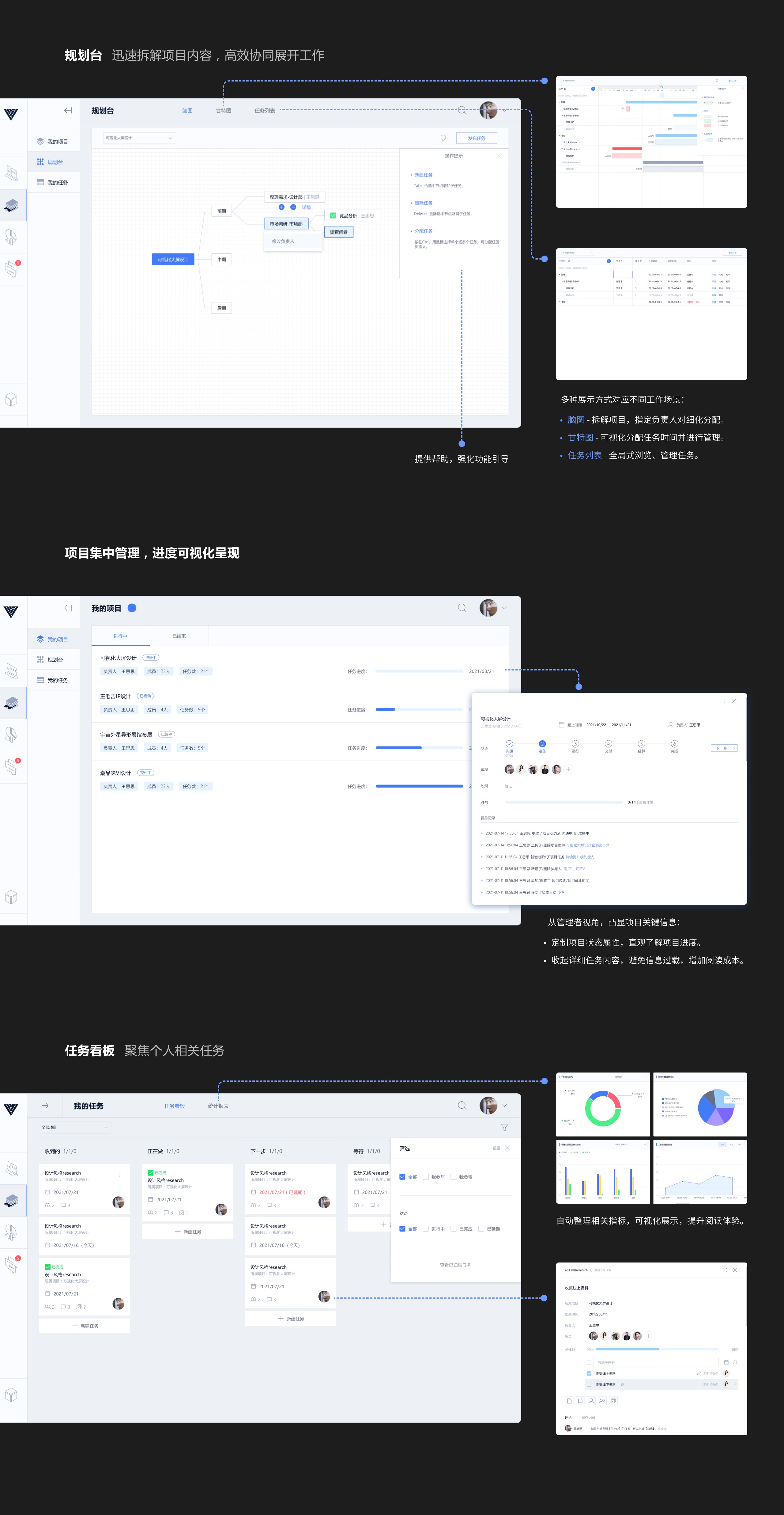Click the 查看已归档任务 link in filter panel
The height and width of the screenshot is (1515, 784).
coord(455,1265)
